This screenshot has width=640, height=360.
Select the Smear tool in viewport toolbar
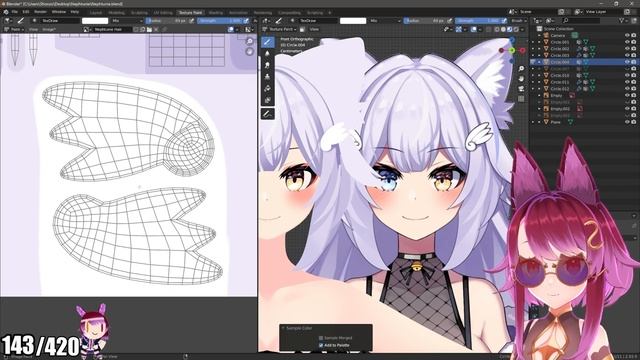tap(267, 65)
